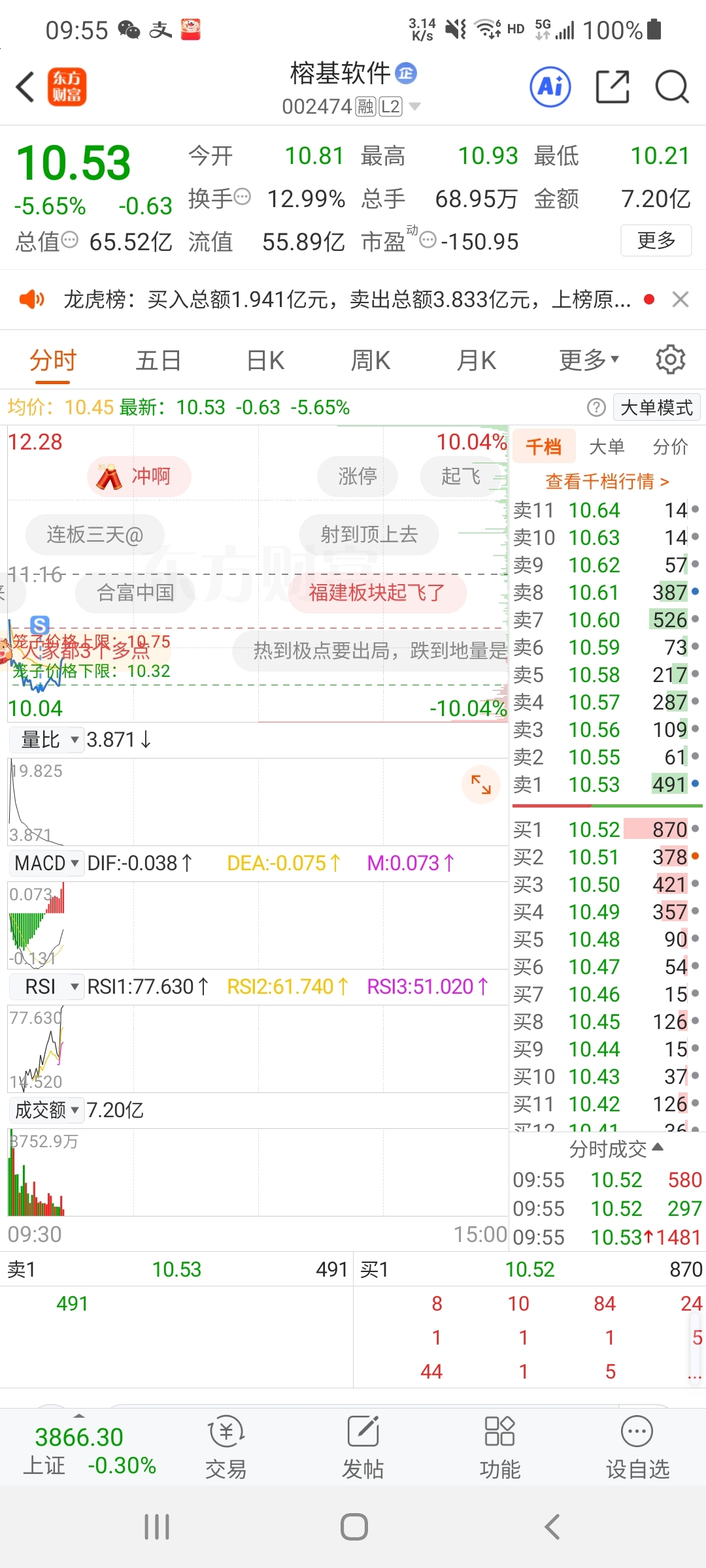
Task: Tap the back arrow icon
Action: point(25,87)
